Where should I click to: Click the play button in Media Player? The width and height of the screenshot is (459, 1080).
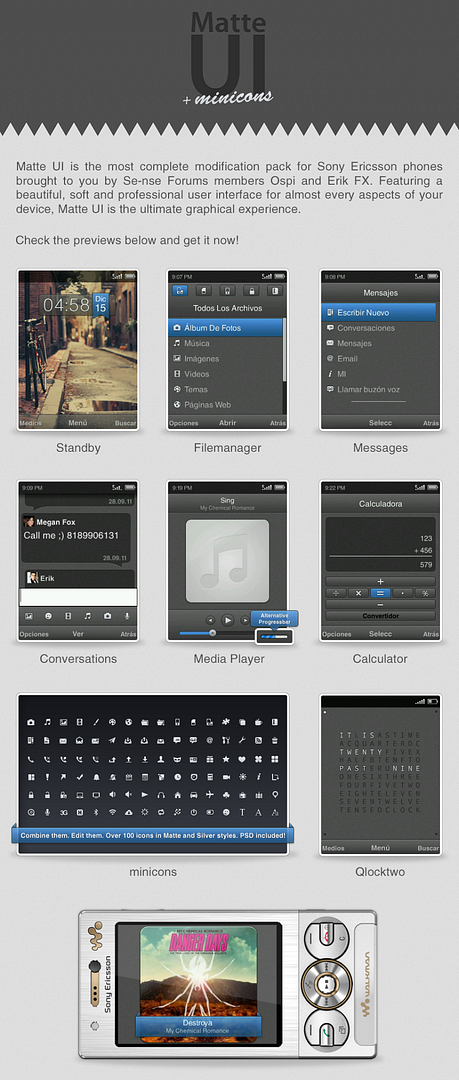tap(227, 619)
